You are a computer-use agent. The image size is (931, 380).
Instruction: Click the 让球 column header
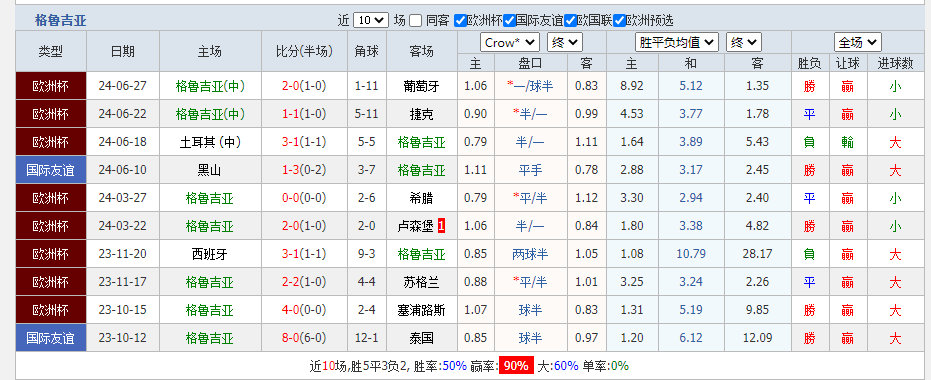click(x=847, y=64)
